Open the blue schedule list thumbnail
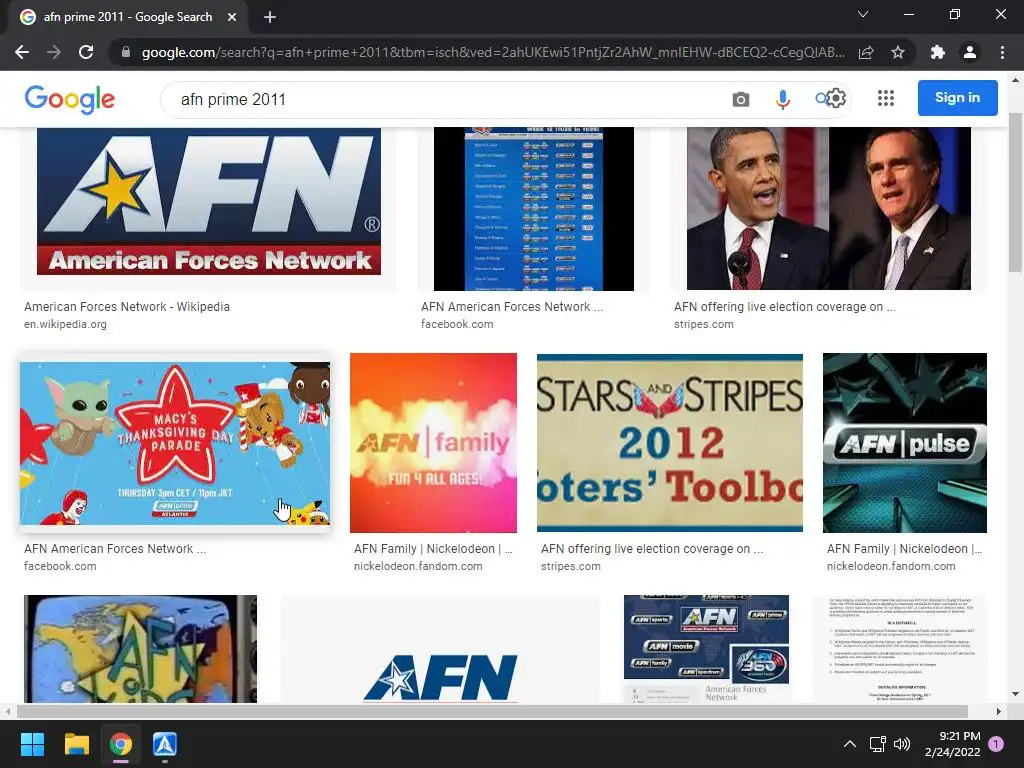This screenshot has height=768, width=1024. 534,209
